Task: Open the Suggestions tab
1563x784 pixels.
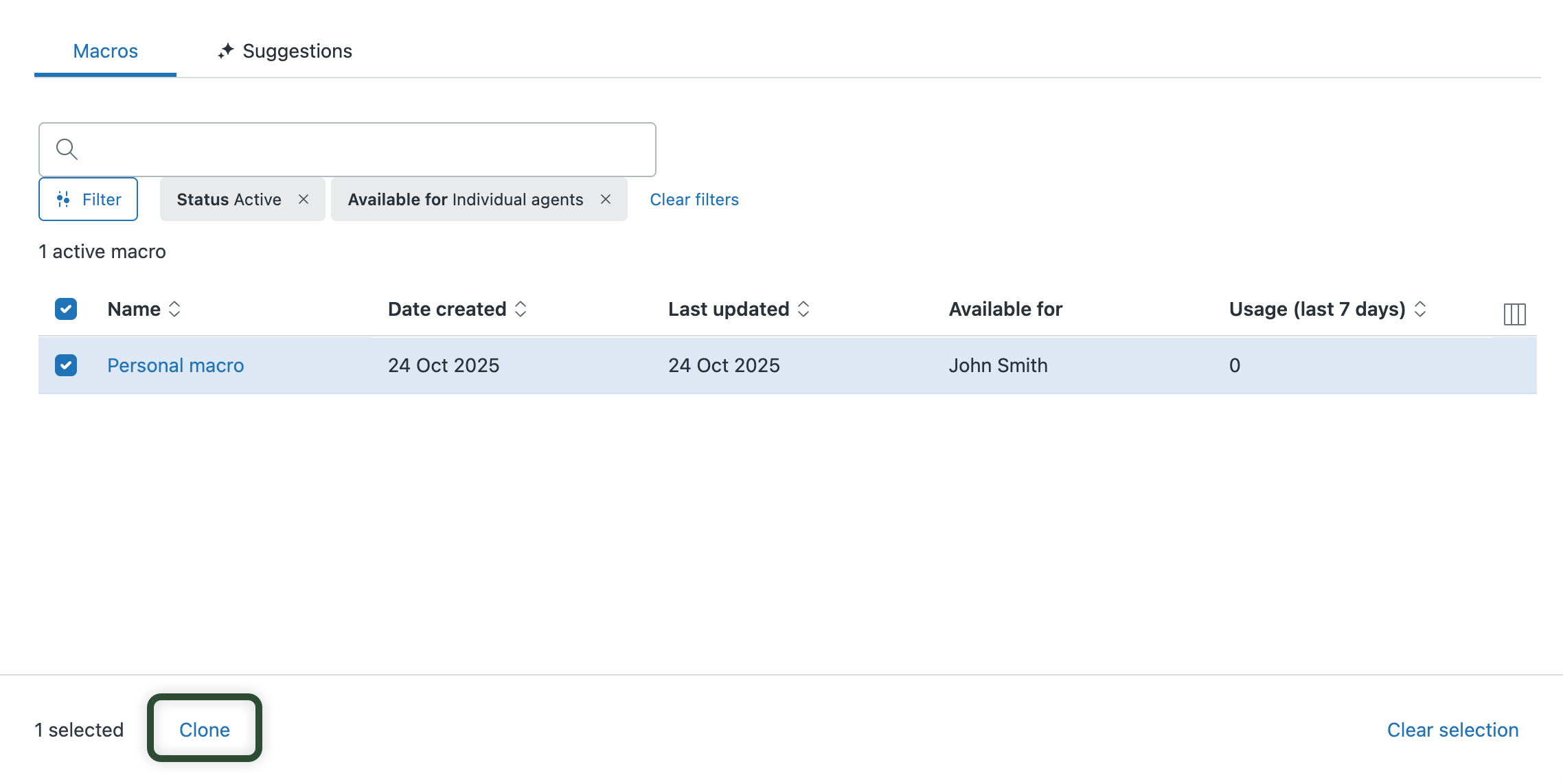Action: point(297,51)
